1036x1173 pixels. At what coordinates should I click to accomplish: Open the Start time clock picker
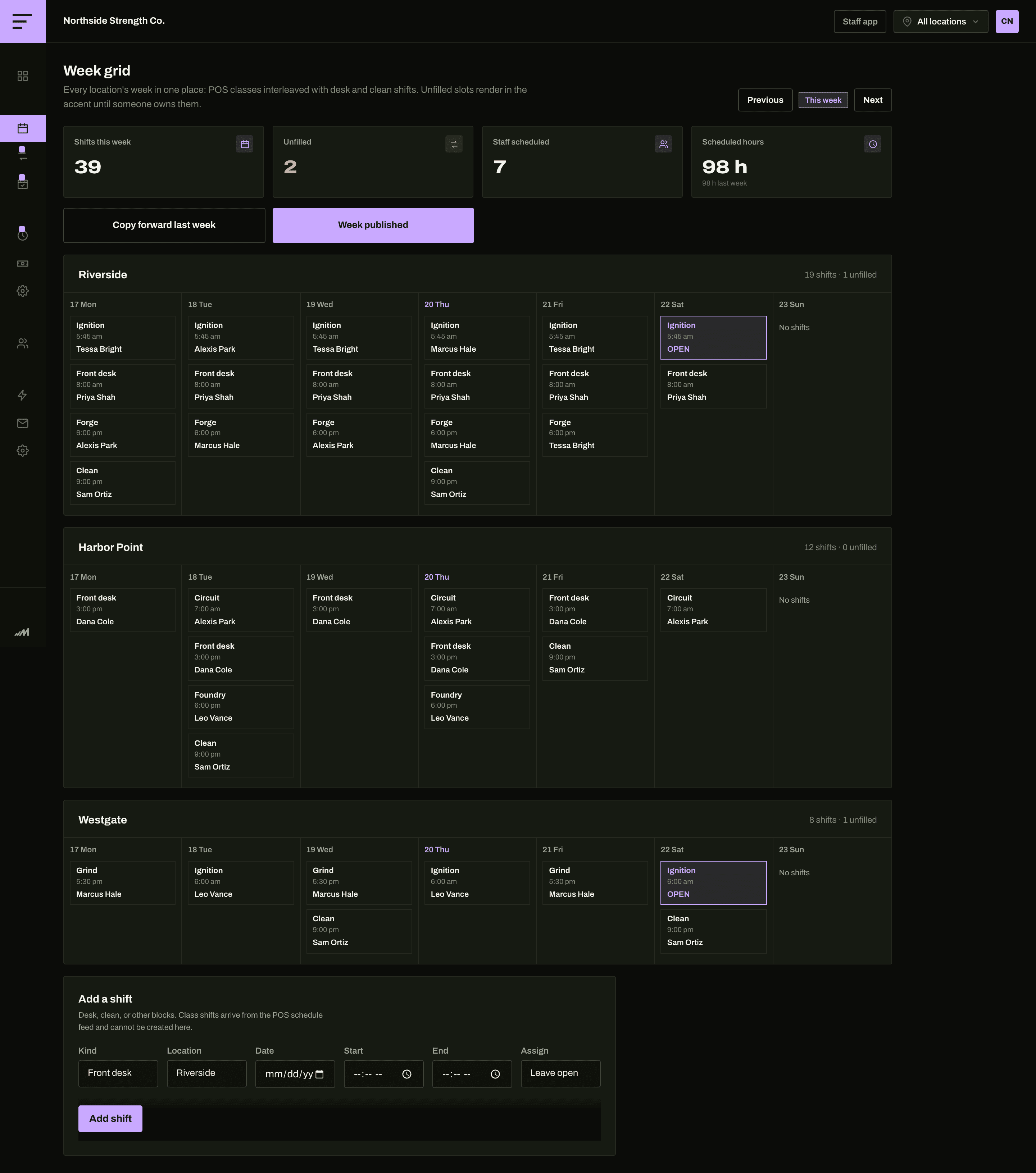[x=407, y=1074]
